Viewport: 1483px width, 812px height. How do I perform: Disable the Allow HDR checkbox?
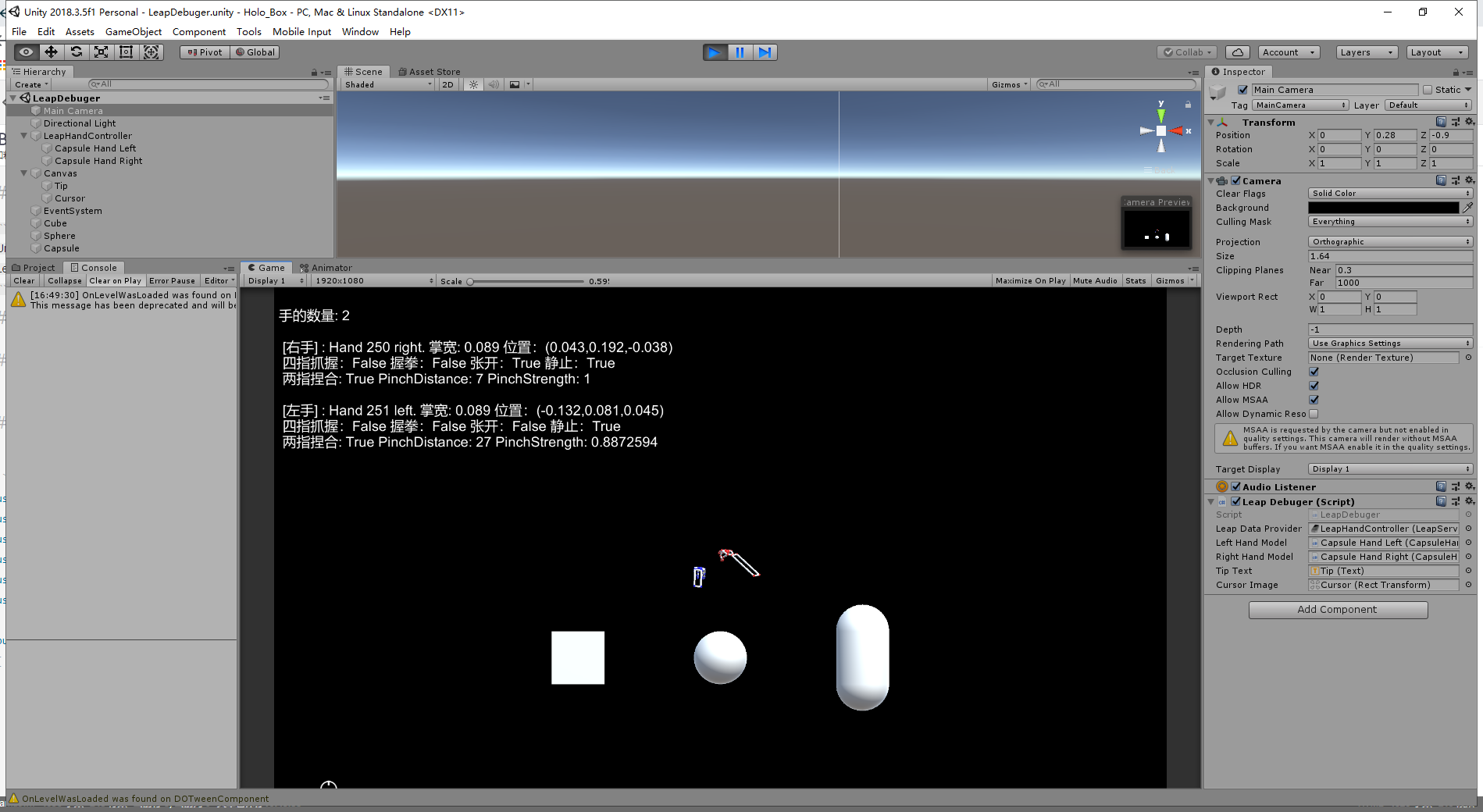click(x=1314, y=385)
